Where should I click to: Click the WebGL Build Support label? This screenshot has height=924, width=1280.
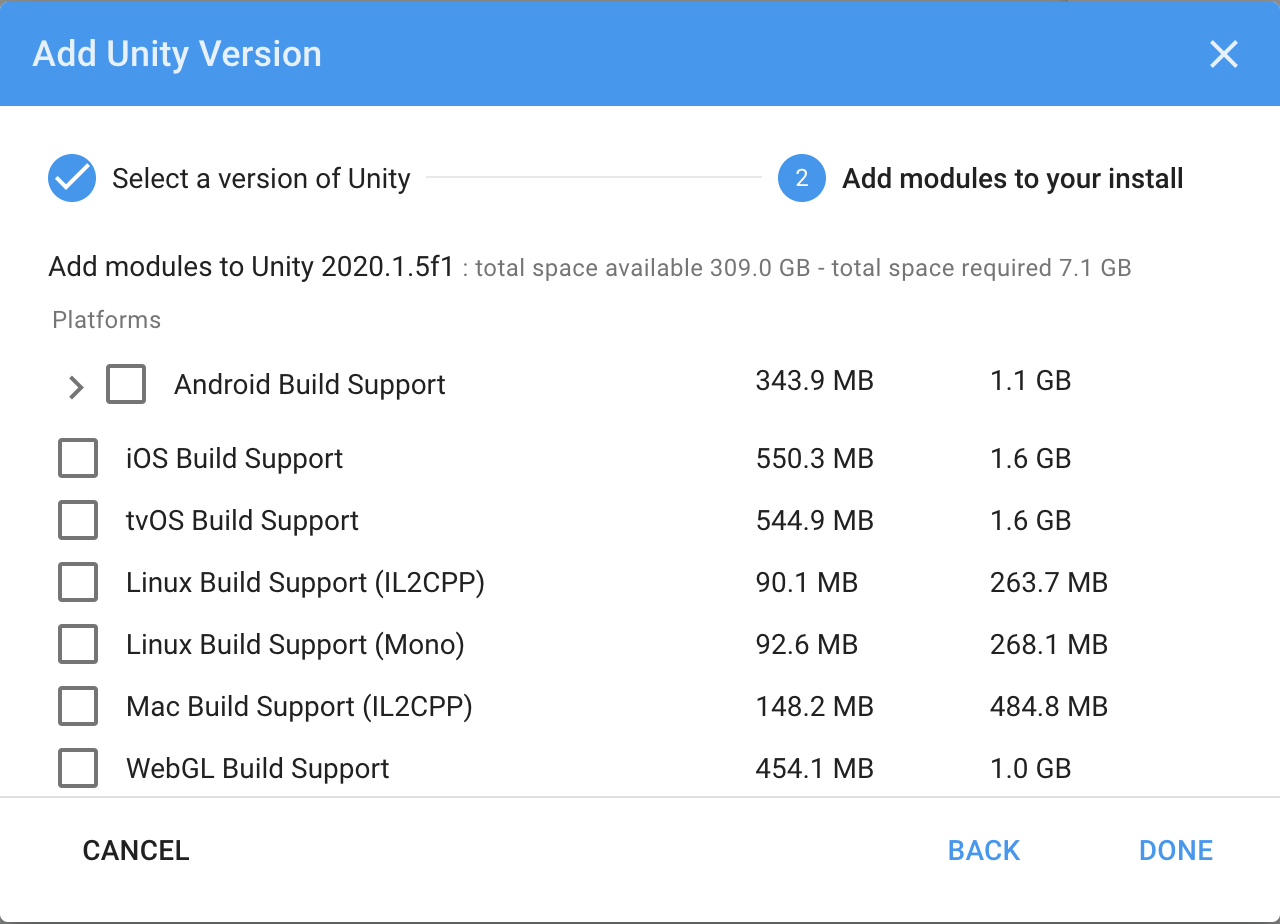click(257, 769)
